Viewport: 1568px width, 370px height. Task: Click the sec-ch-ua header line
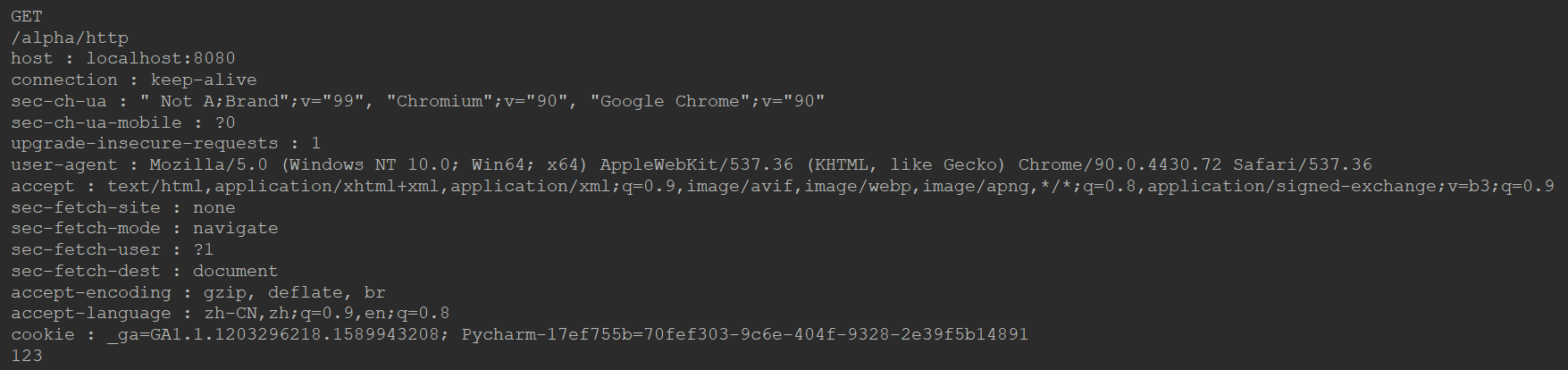pos(418,101)
